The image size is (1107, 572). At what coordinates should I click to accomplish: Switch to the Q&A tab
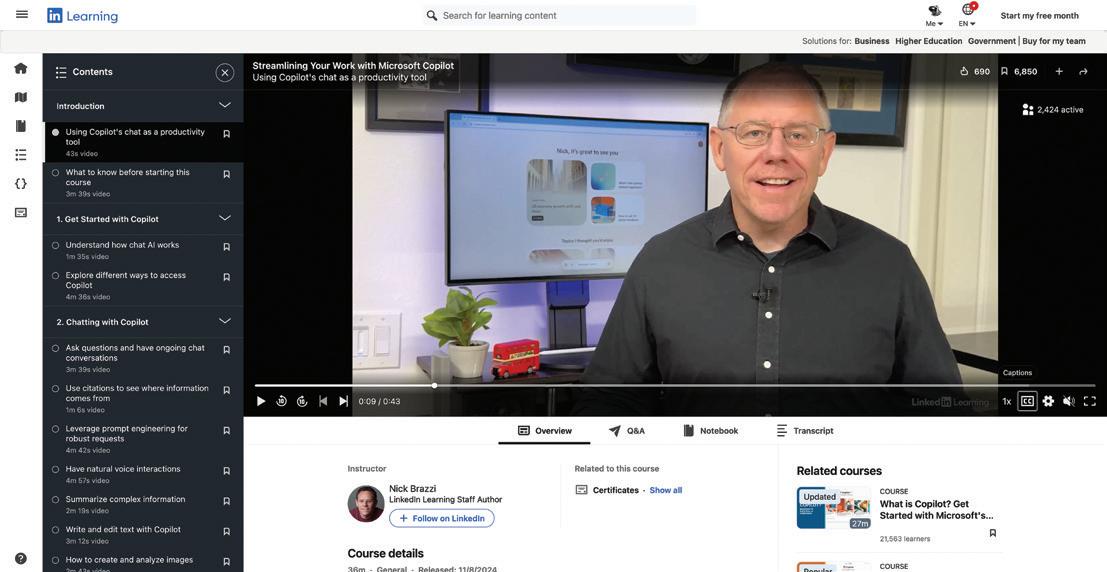(626, 431)
